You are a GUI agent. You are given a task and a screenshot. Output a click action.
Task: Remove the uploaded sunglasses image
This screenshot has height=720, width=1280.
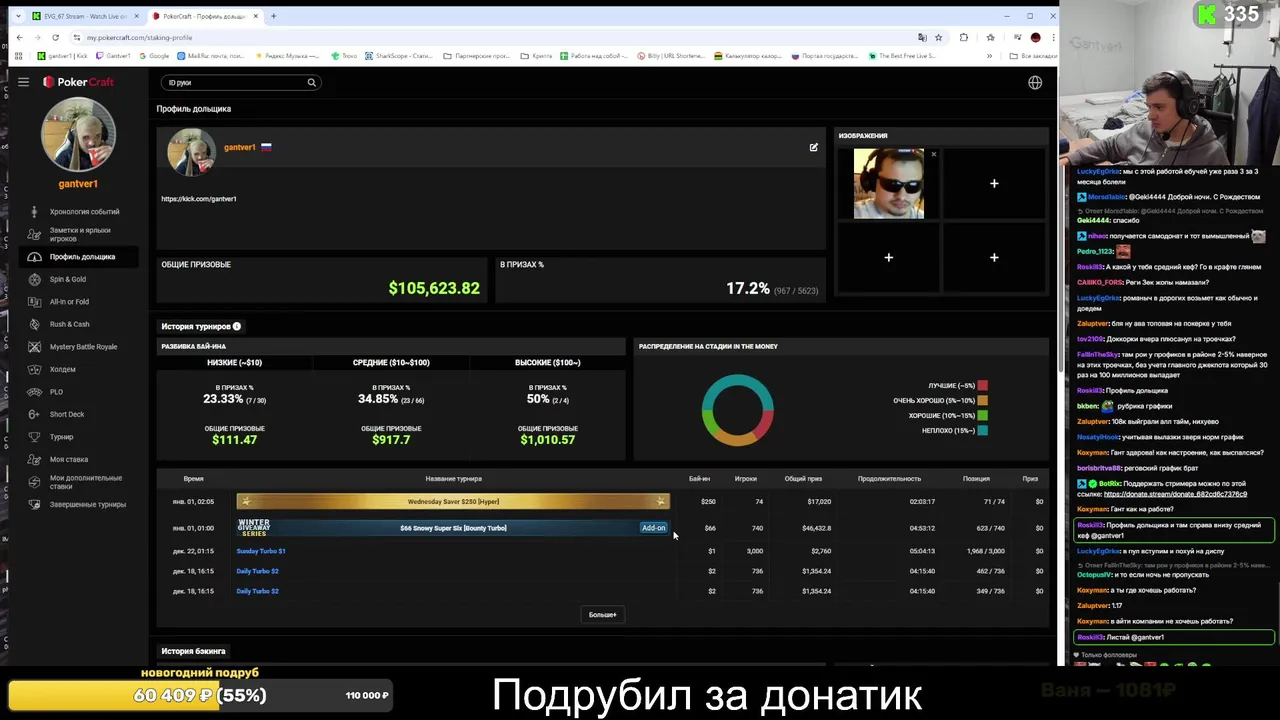933,154
